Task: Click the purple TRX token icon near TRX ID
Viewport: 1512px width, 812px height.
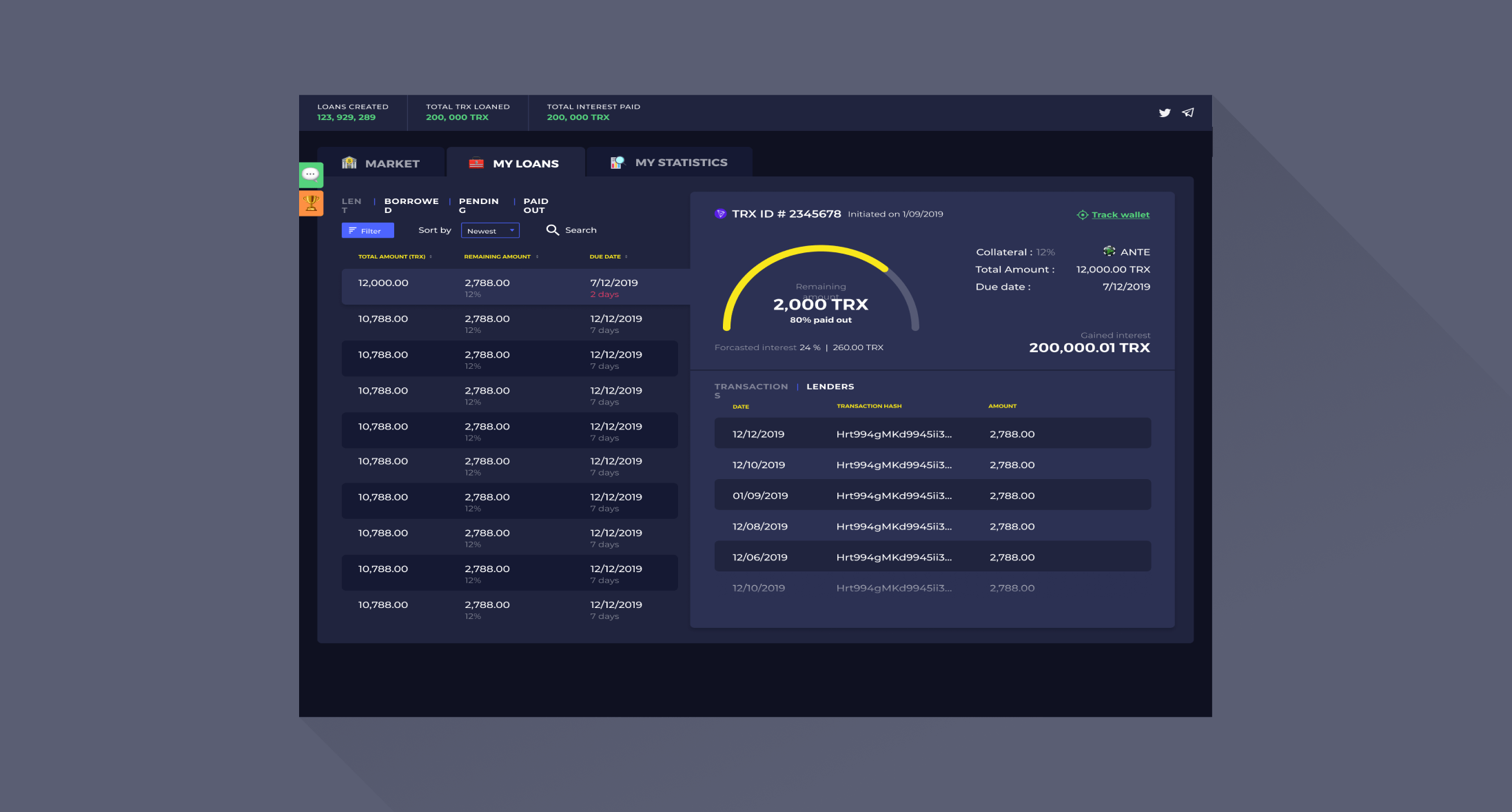Action: click(719, 214)
